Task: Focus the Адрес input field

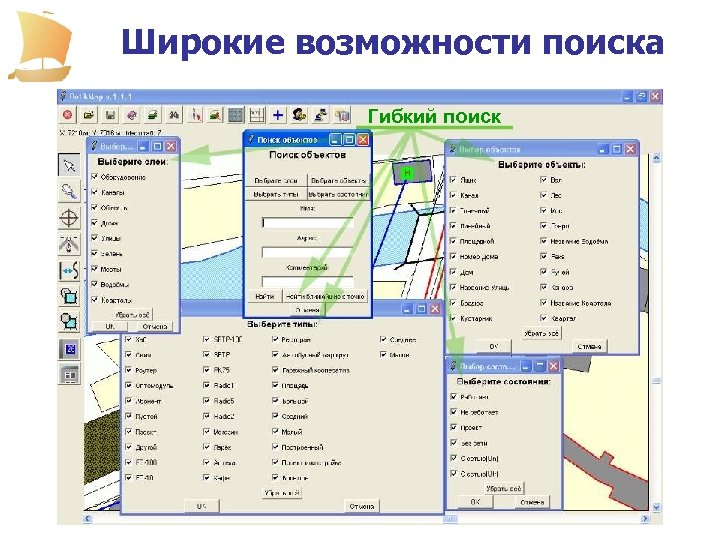Action: pyautogui.click(x=307, y=252)
